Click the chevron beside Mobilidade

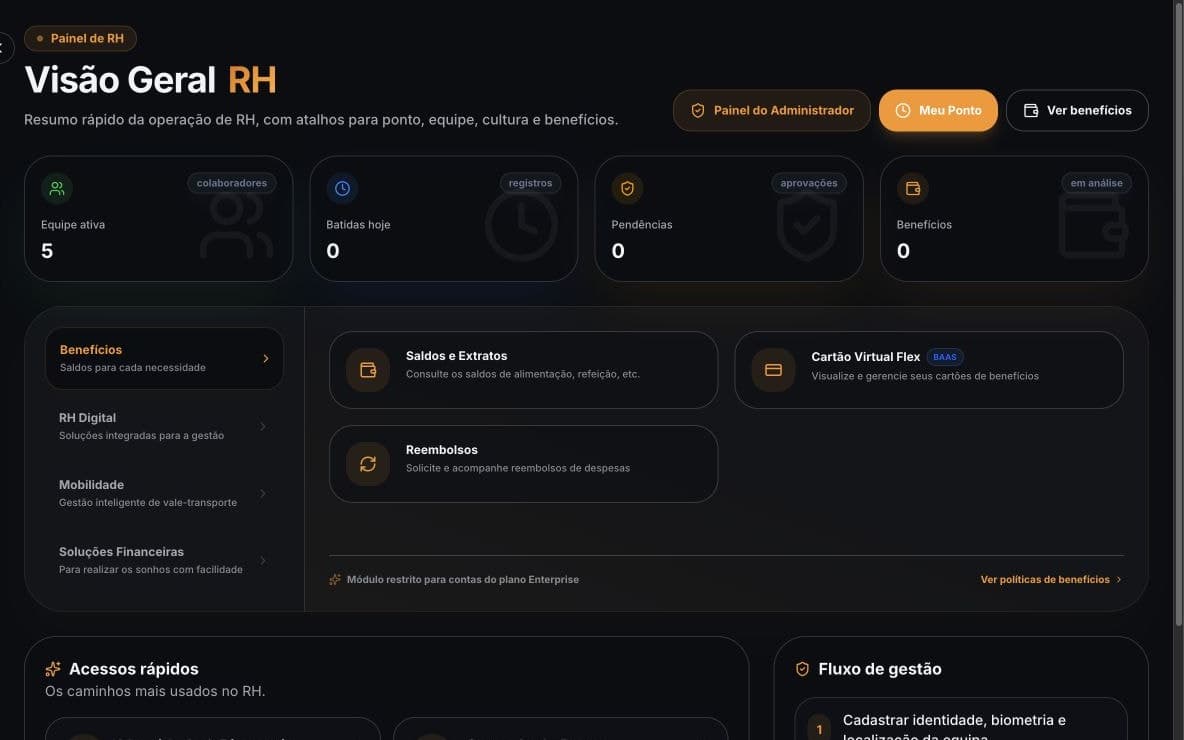pos(263,494)
